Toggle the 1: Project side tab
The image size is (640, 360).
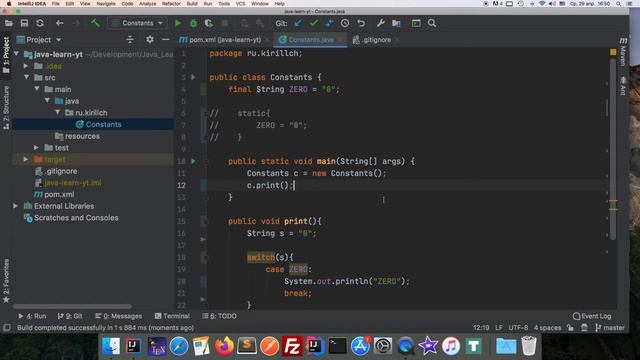[x=6, y=55]
